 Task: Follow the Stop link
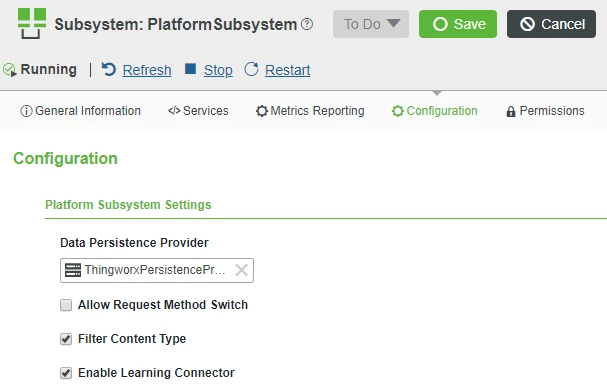tap(218, 70)
